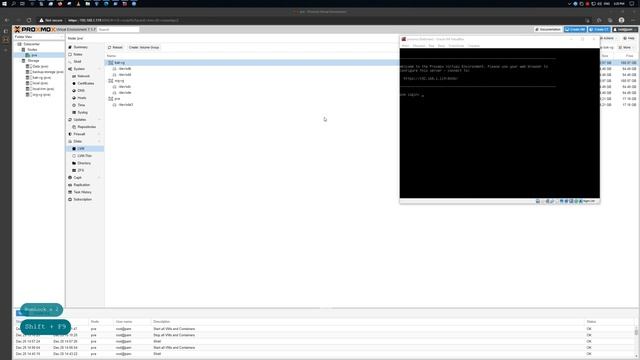Select the Directory entry under Disks
640x360 pixels.
point(84,163)
